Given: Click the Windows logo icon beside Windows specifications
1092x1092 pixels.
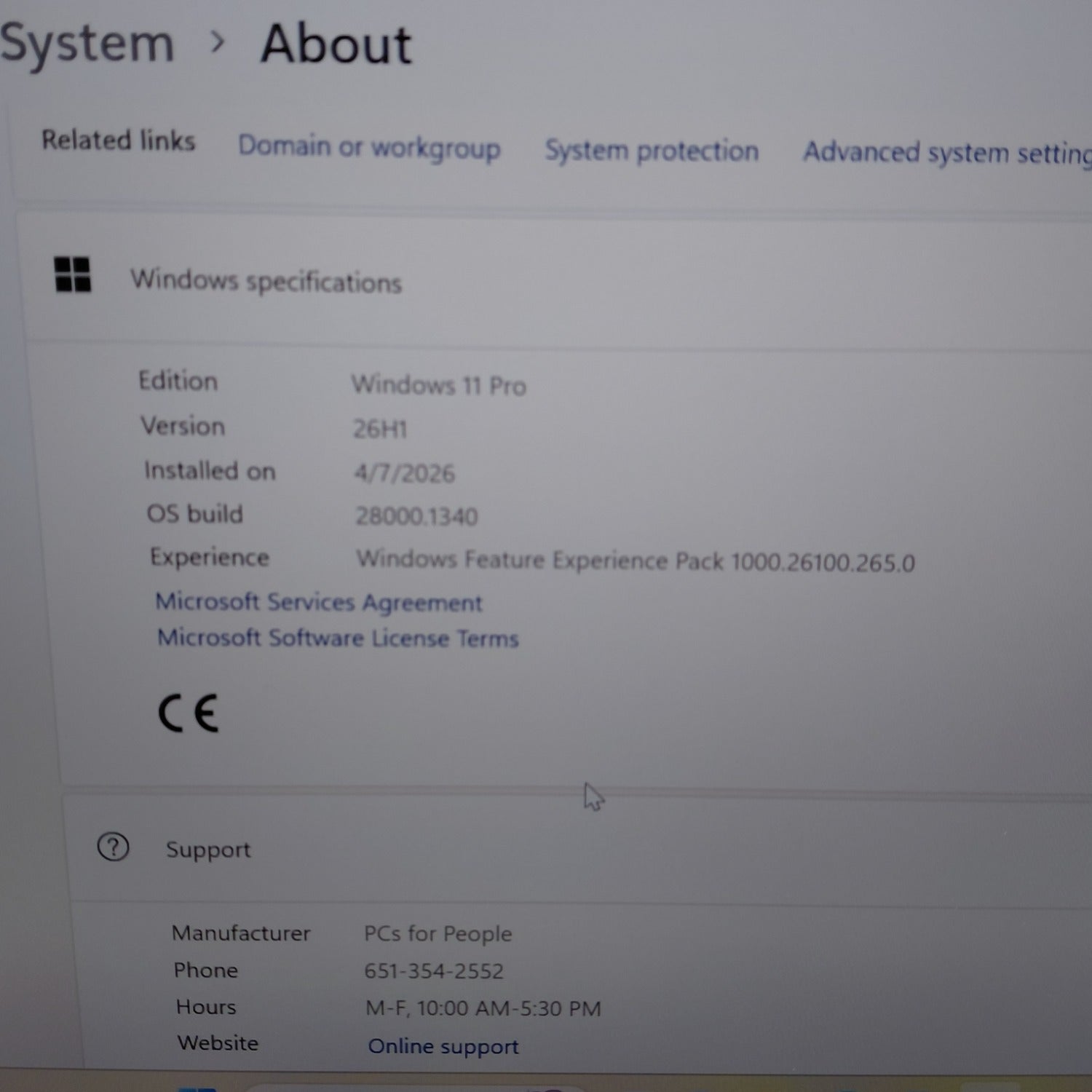Looking at the screenshot, I should click(73, 275).
